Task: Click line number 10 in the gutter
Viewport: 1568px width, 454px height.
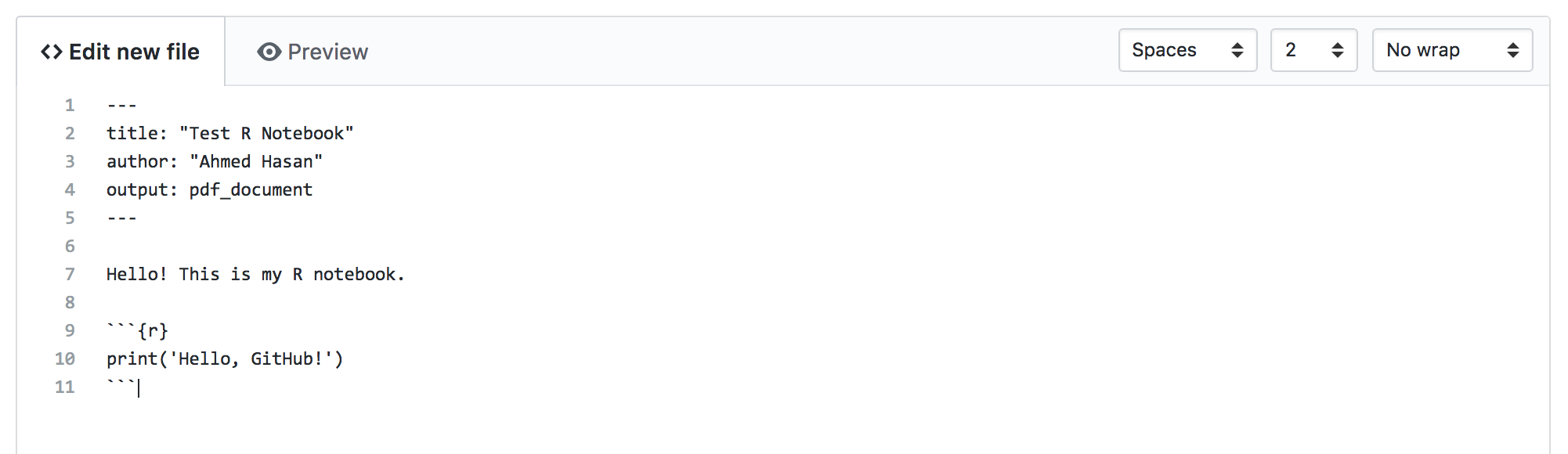Action: 65,359
